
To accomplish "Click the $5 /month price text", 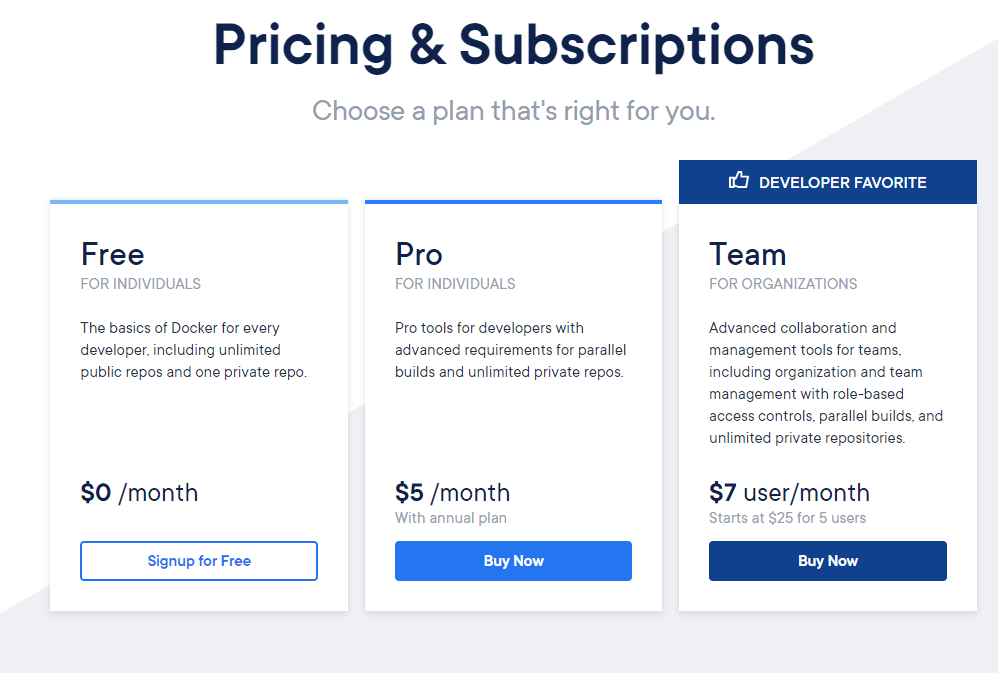I will pos(452,492).
